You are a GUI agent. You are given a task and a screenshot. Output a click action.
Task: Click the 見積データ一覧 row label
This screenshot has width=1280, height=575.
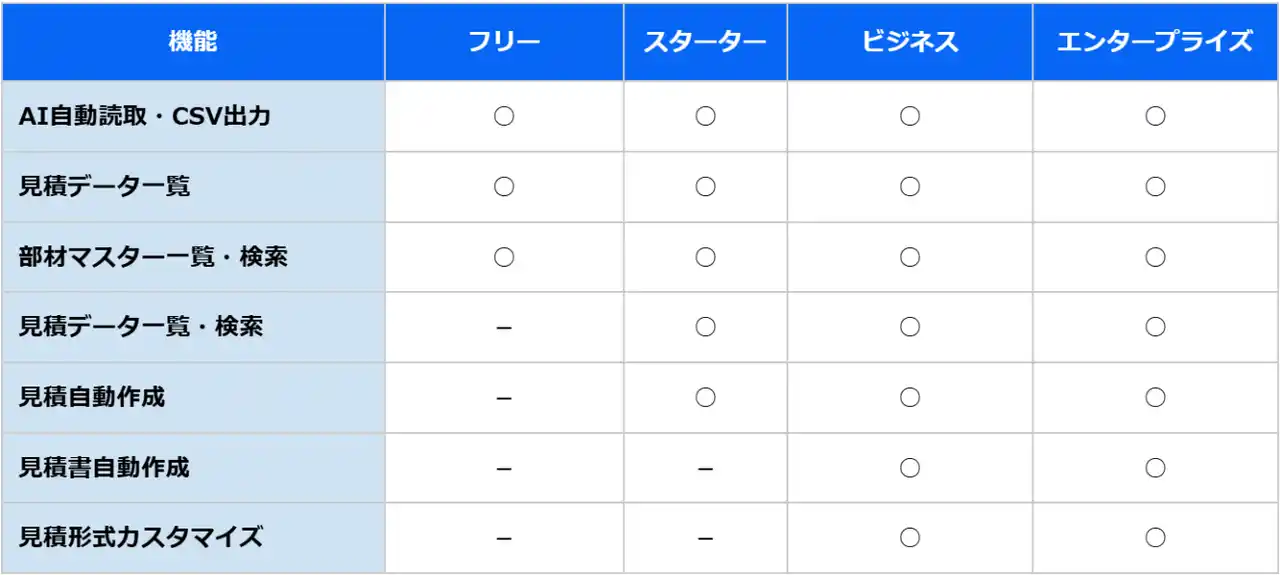[x=104, y=186]
